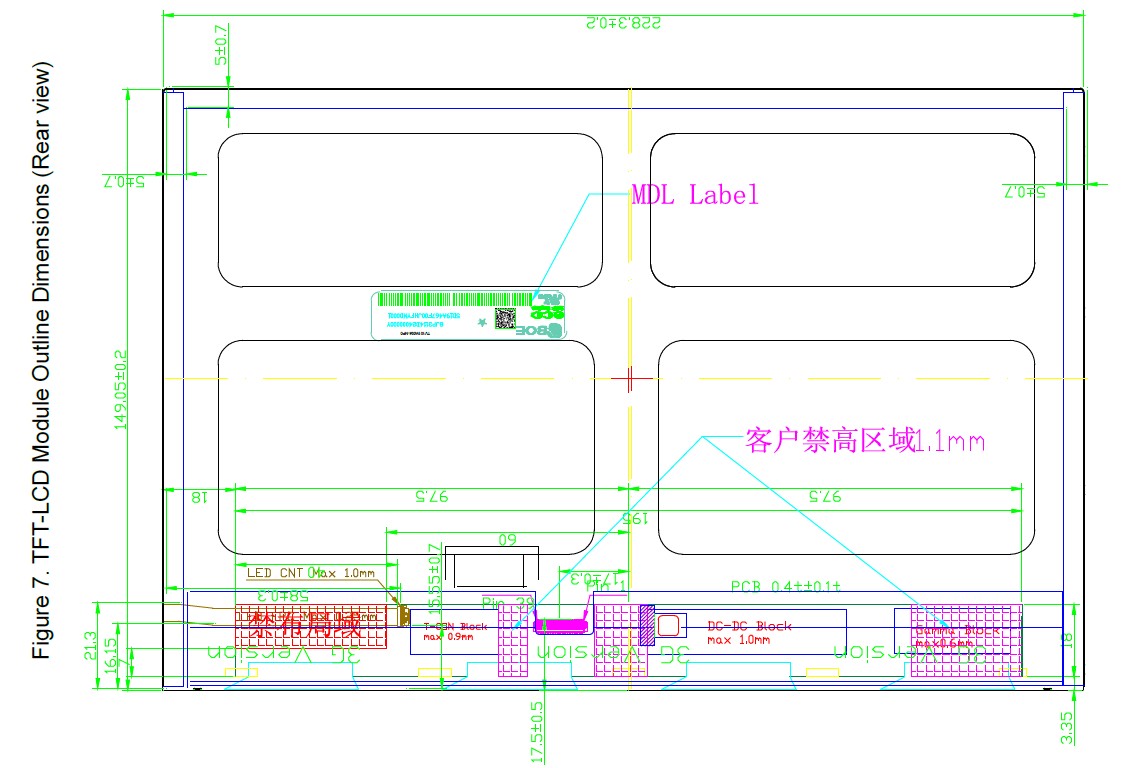The width and height of the screenshot is (1132, 768).
Task: Click the QR code on the MDL label
Action: point(507,318)
